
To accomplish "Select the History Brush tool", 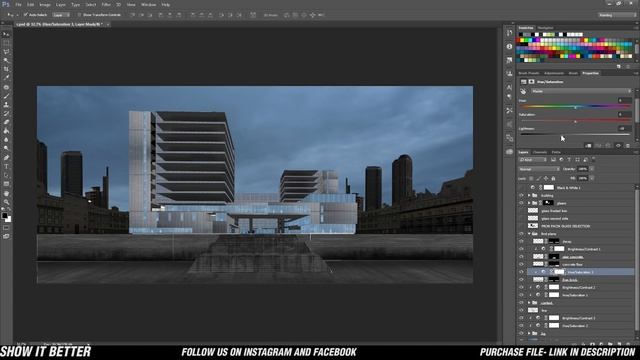I will (6, 113).
